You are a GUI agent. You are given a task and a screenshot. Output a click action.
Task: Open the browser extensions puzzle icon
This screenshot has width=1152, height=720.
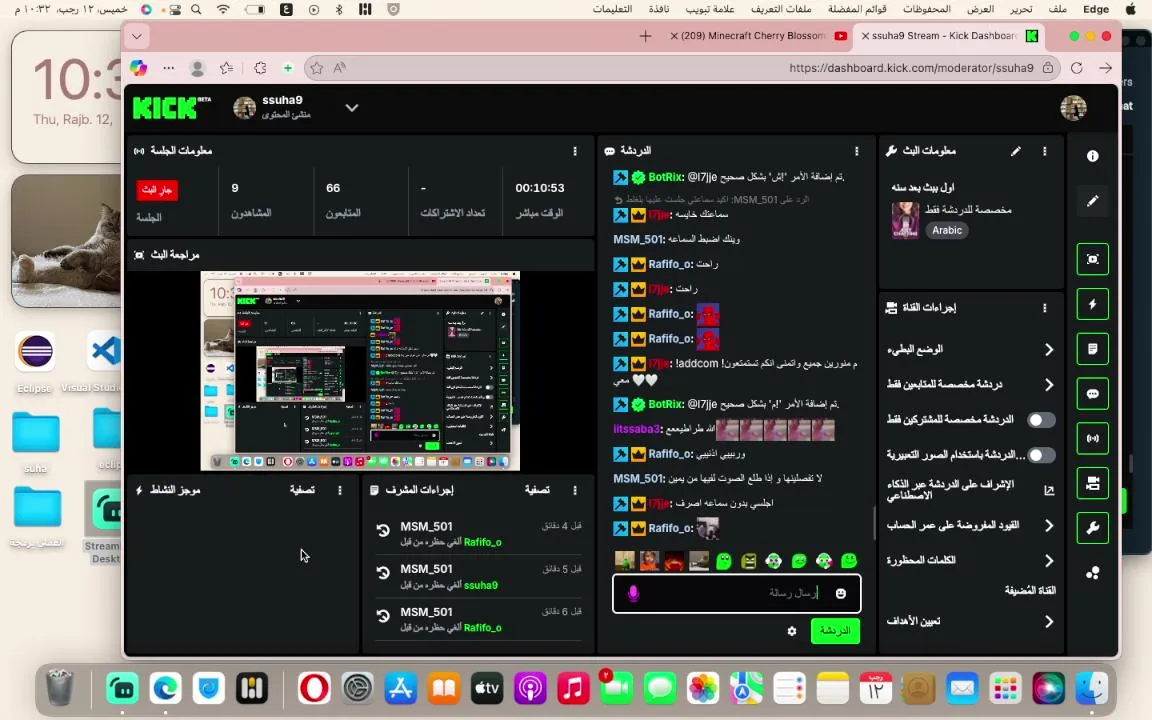[x=260, y=68]
